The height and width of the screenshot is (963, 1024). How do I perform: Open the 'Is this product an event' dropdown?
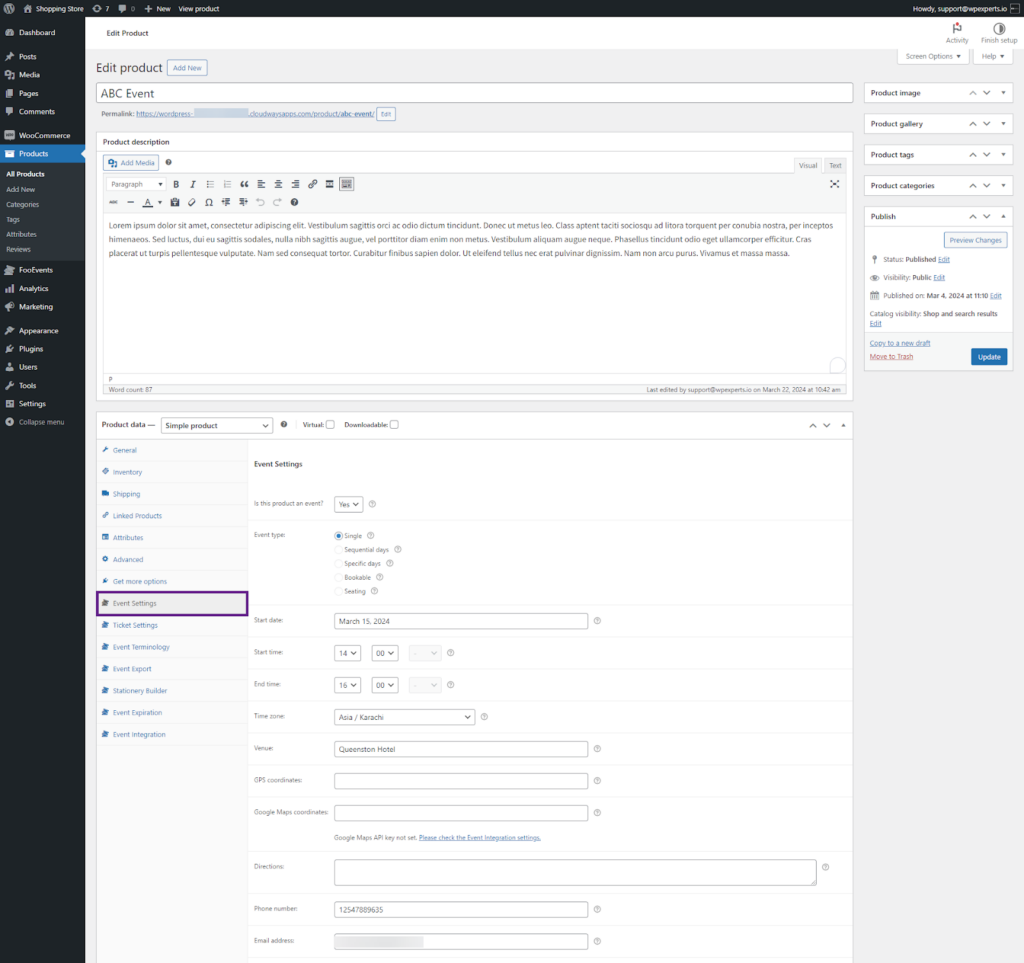pyautogui.click(x=349, y=505)
